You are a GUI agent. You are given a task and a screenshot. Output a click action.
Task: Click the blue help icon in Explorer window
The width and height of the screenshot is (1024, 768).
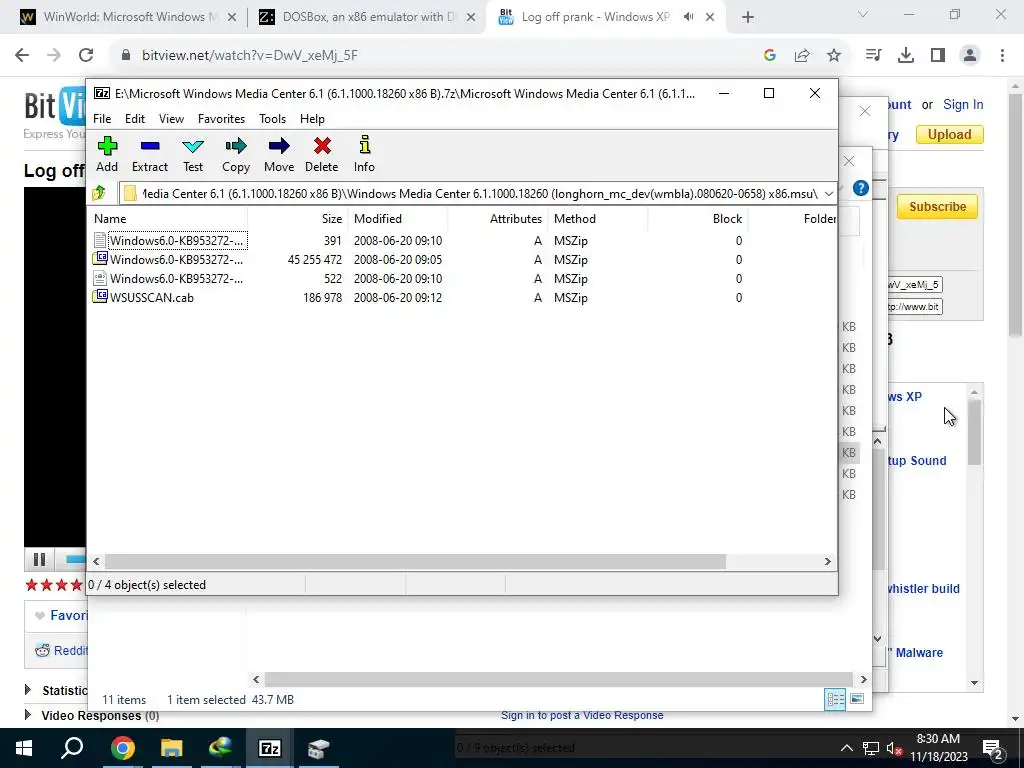pyautogui.click(x=861, y=188)
